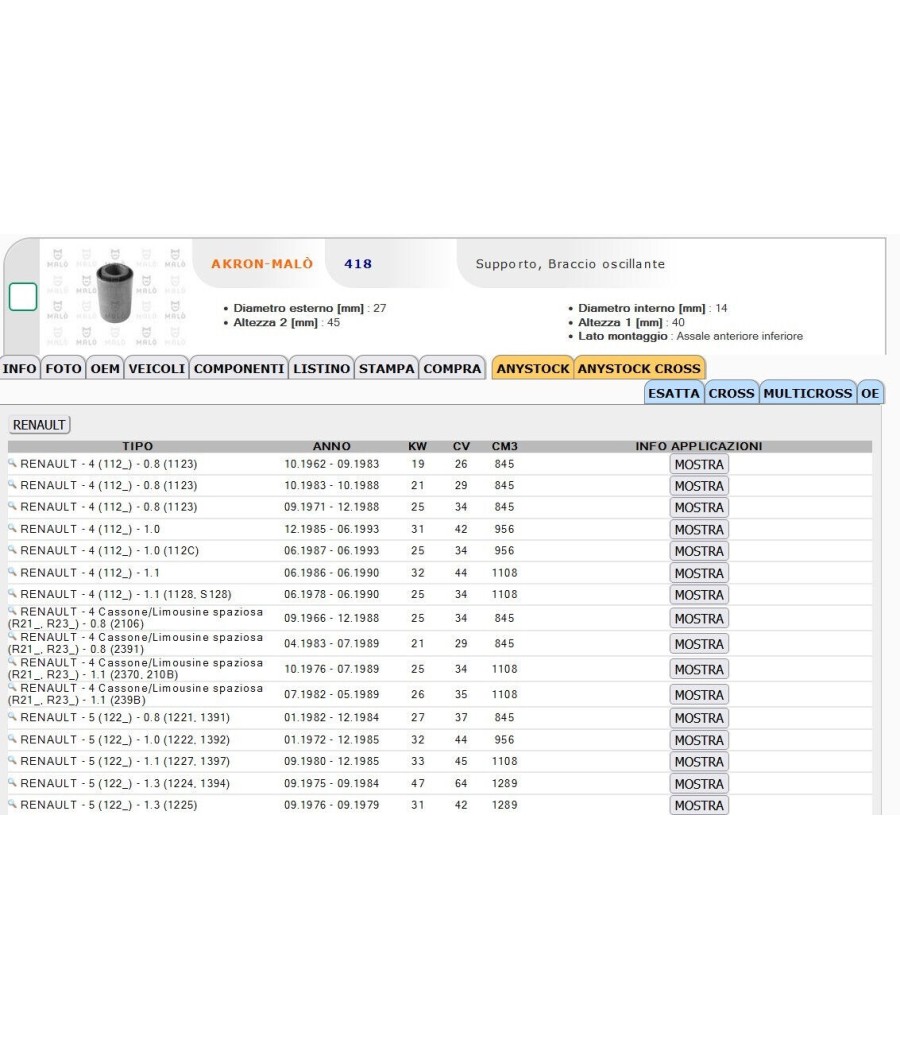
Task: Click the KW column header
Action: pos(417,446)
